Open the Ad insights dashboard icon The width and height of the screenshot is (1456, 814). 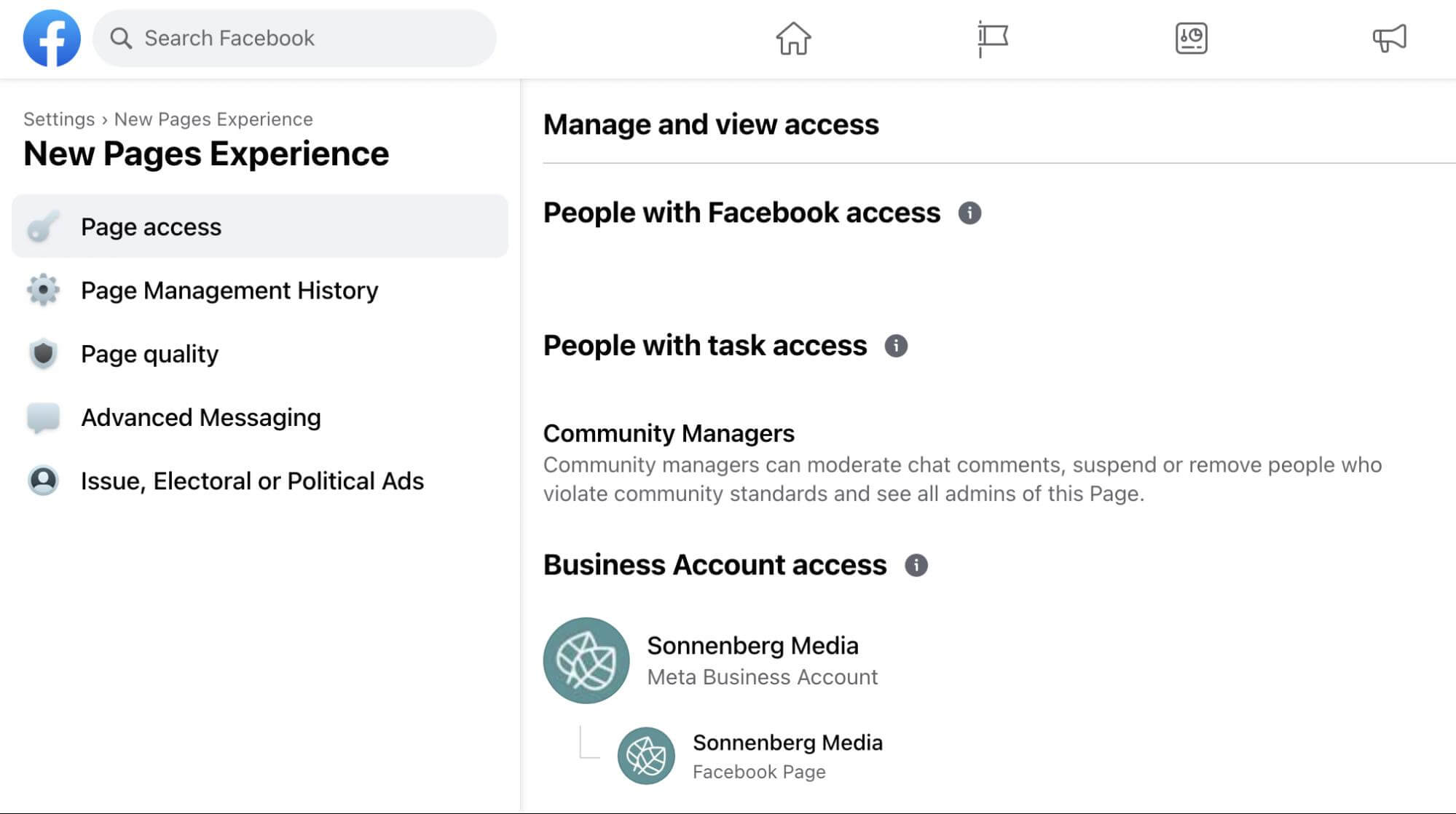pyautogui.click(x=1191, y=37)
